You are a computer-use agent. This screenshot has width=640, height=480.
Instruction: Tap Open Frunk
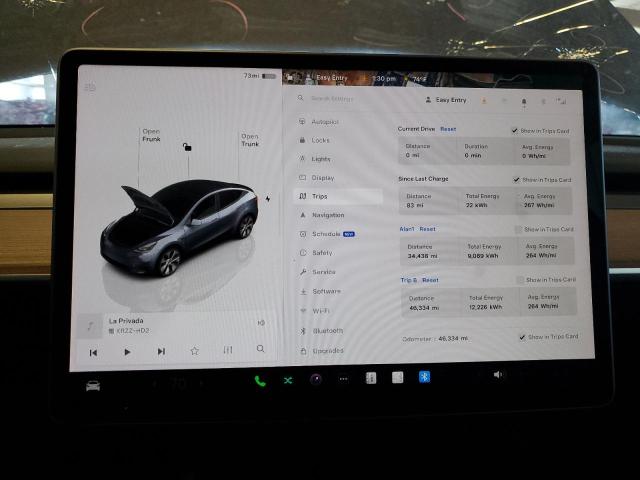pyautogui.click(x=151, y=135)
